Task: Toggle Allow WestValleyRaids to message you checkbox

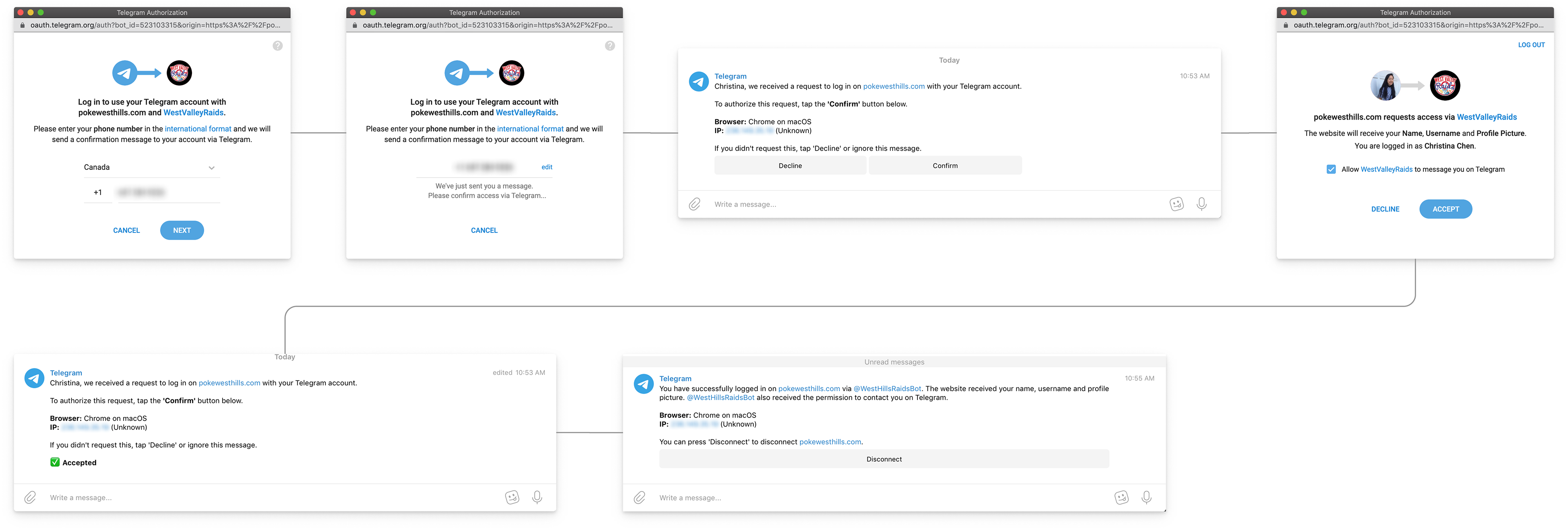Action: point(1331,169)
